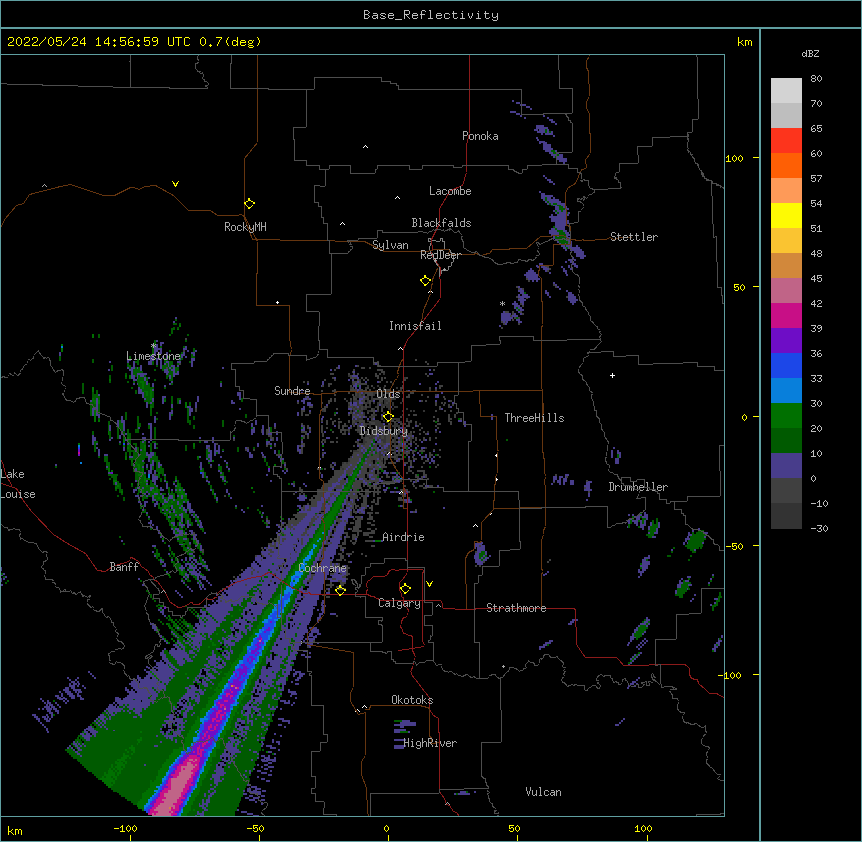Click the RedDeer city label
This screenshot has width=862, height=842.
pos(440,255)
